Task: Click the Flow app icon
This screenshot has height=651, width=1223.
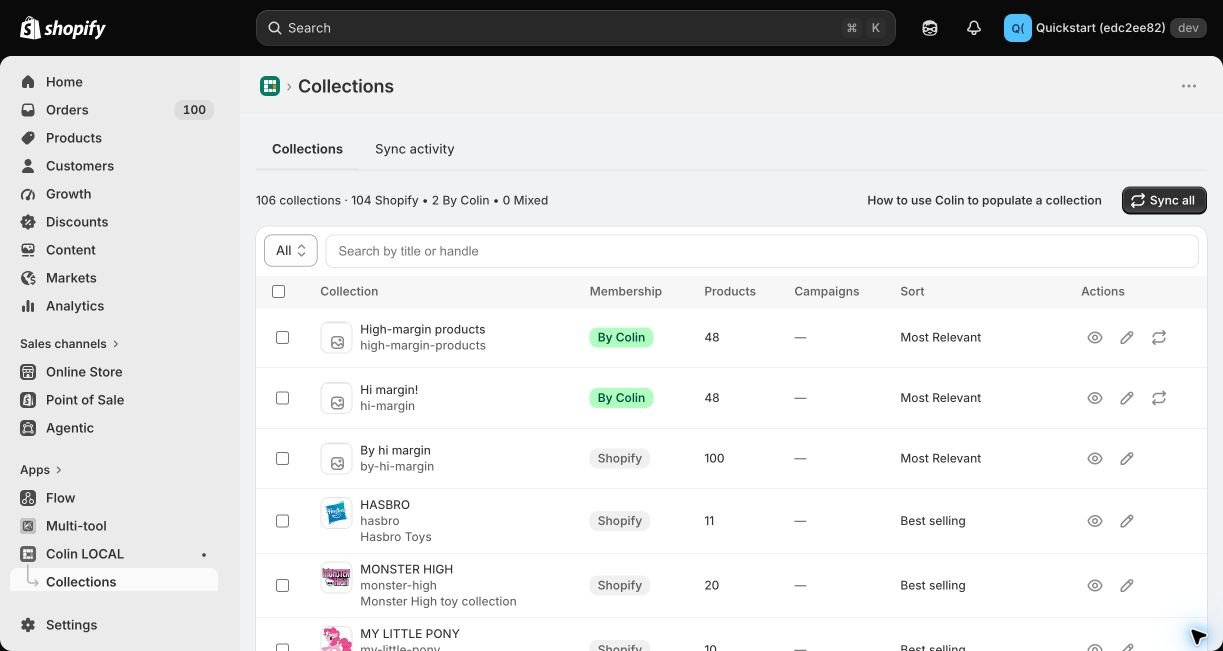Action: (x=28, y=498)
